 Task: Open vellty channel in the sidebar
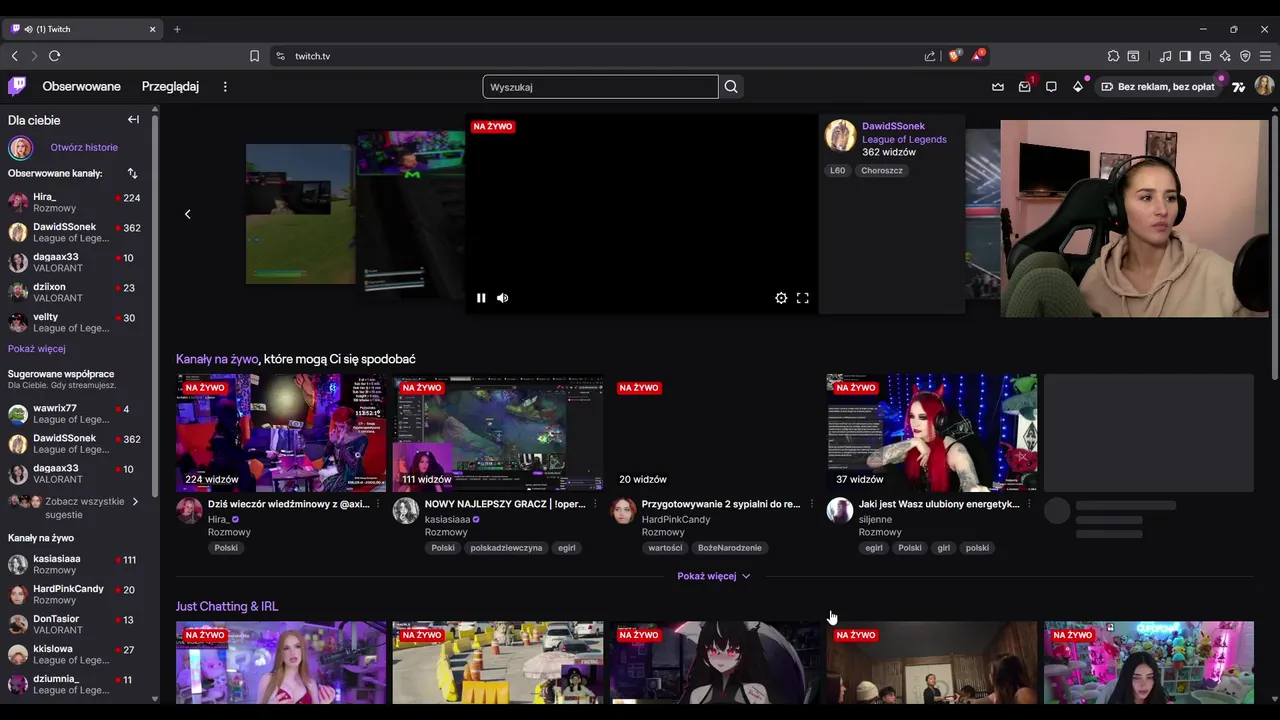click(75, 323)
